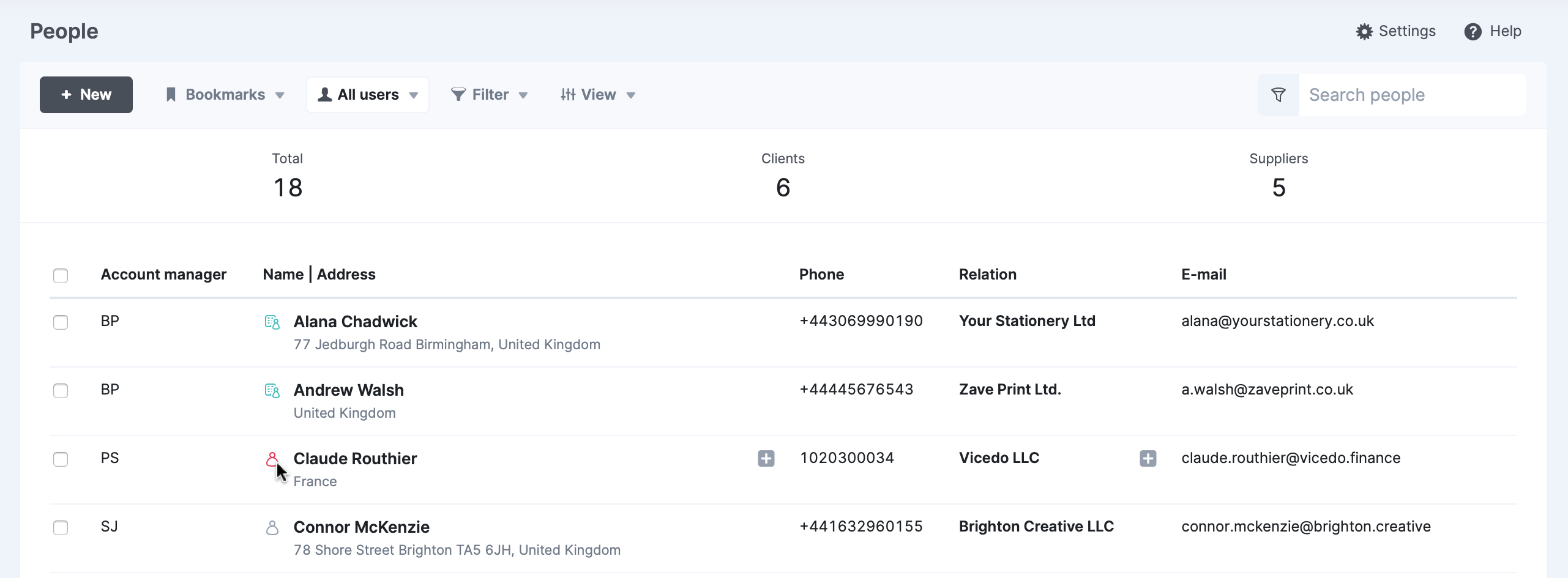Open the Zave Print Ltd. relation link
The width and height of the screenshot is (1568, 578).
point(1009,390)
